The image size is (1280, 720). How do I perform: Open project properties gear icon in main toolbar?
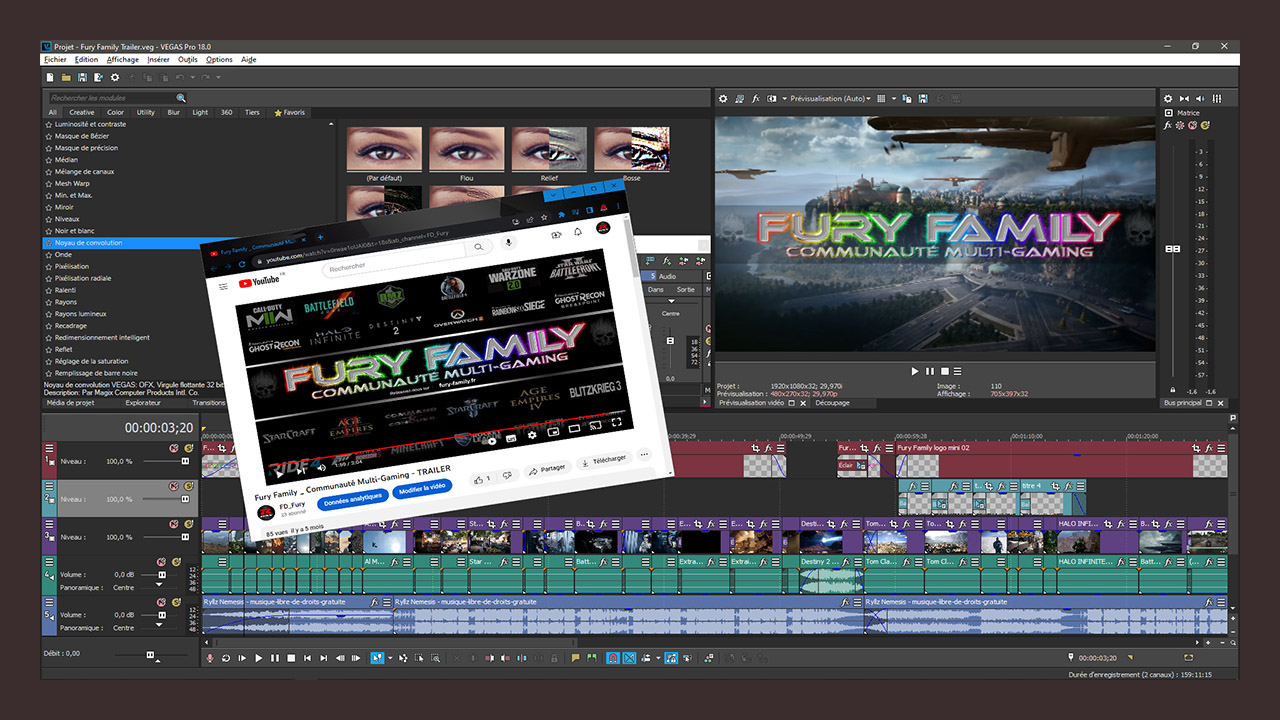(115, 77)
